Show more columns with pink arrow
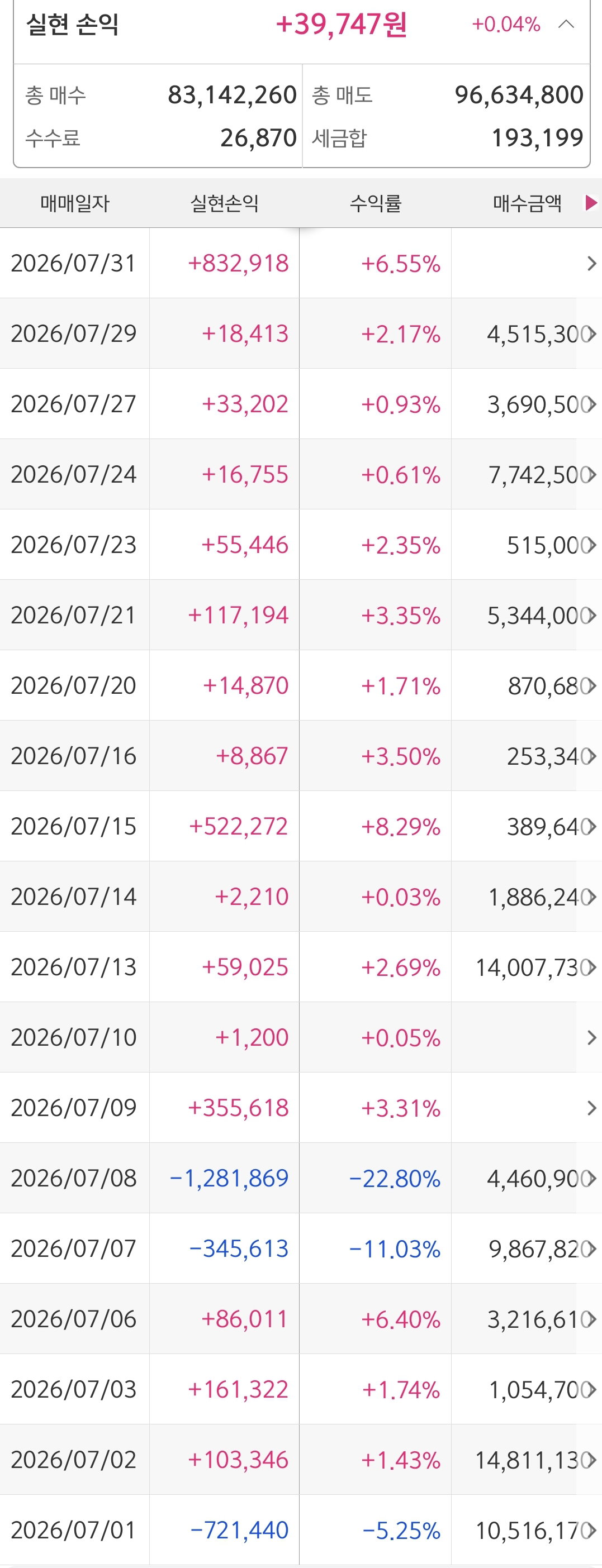Screen dimensions: 602x1568 coord(590,203)
